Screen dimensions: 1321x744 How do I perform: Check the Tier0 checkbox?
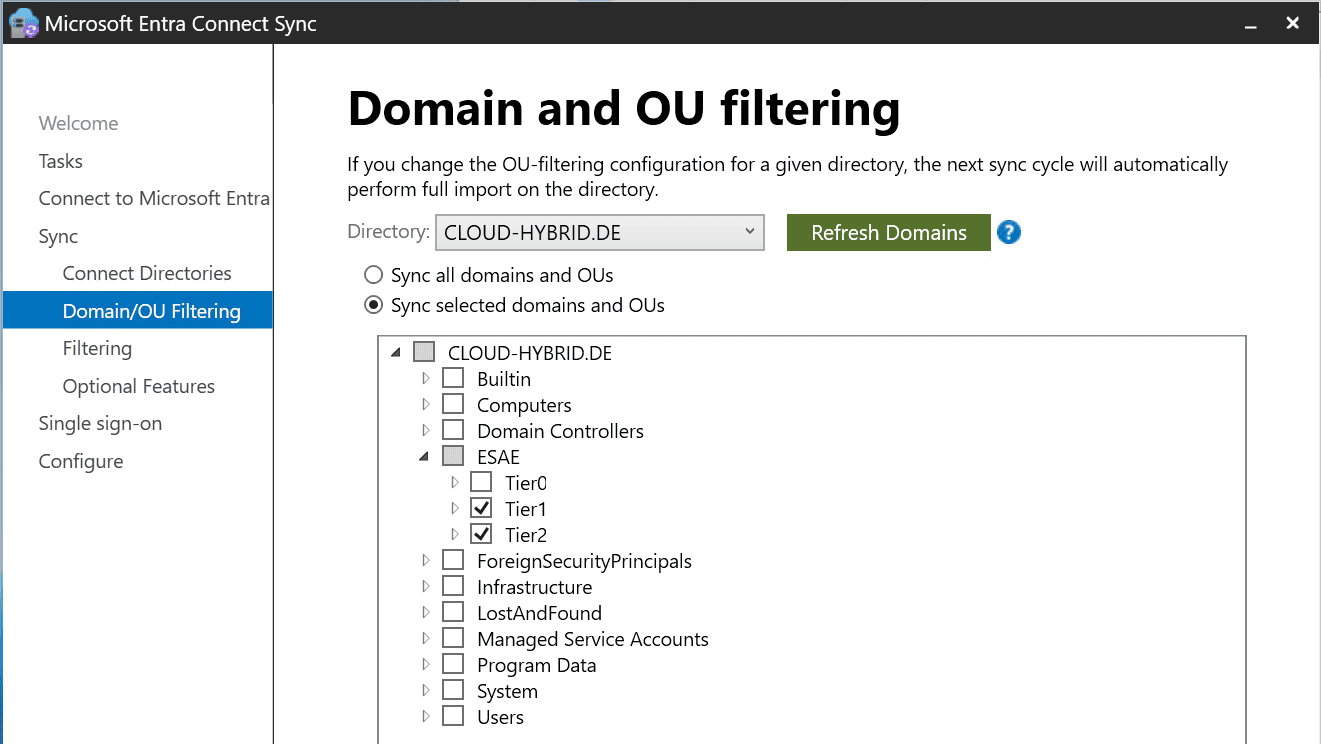pyautogui.click(x=481, y=483)
